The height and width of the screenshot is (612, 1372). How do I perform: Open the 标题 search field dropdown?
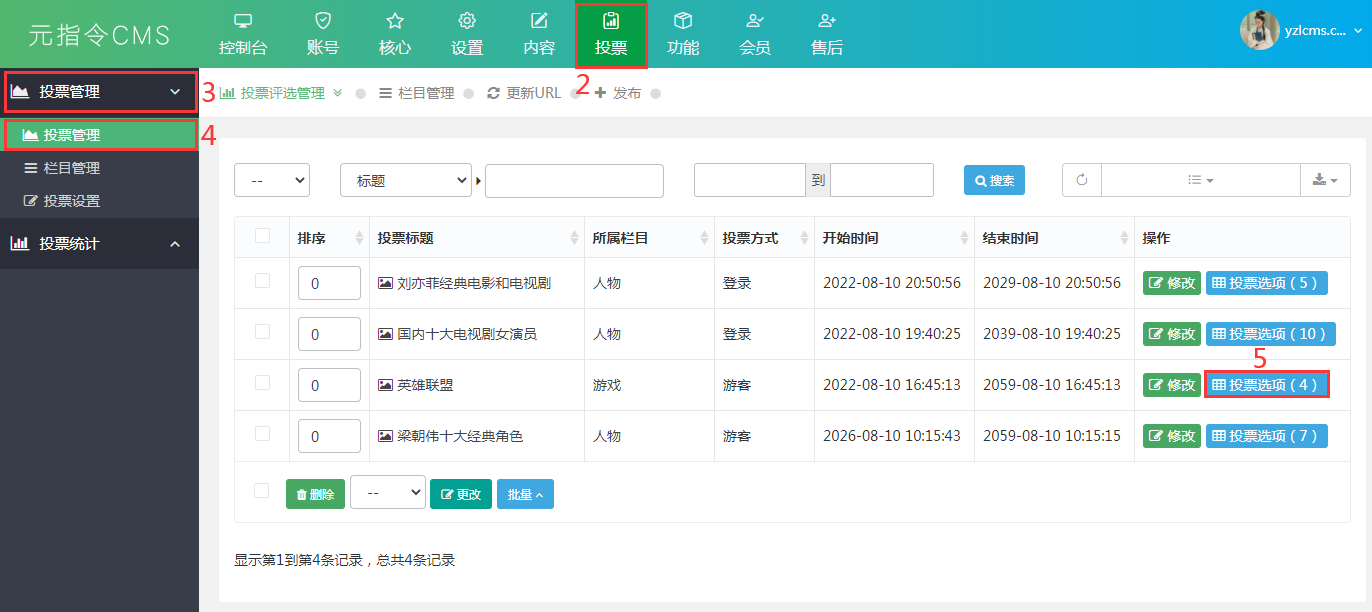406,181
